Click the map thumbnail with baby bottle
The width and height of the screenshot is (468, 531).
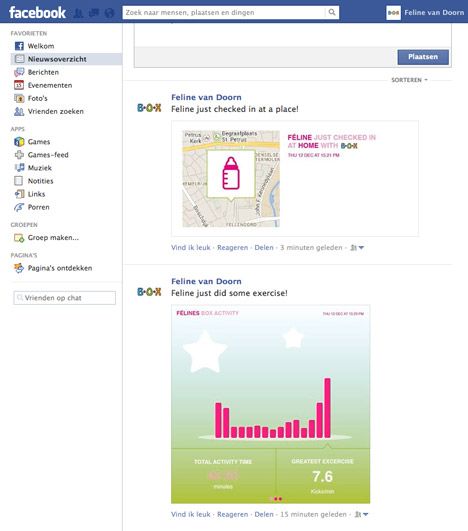click(231, 178)
